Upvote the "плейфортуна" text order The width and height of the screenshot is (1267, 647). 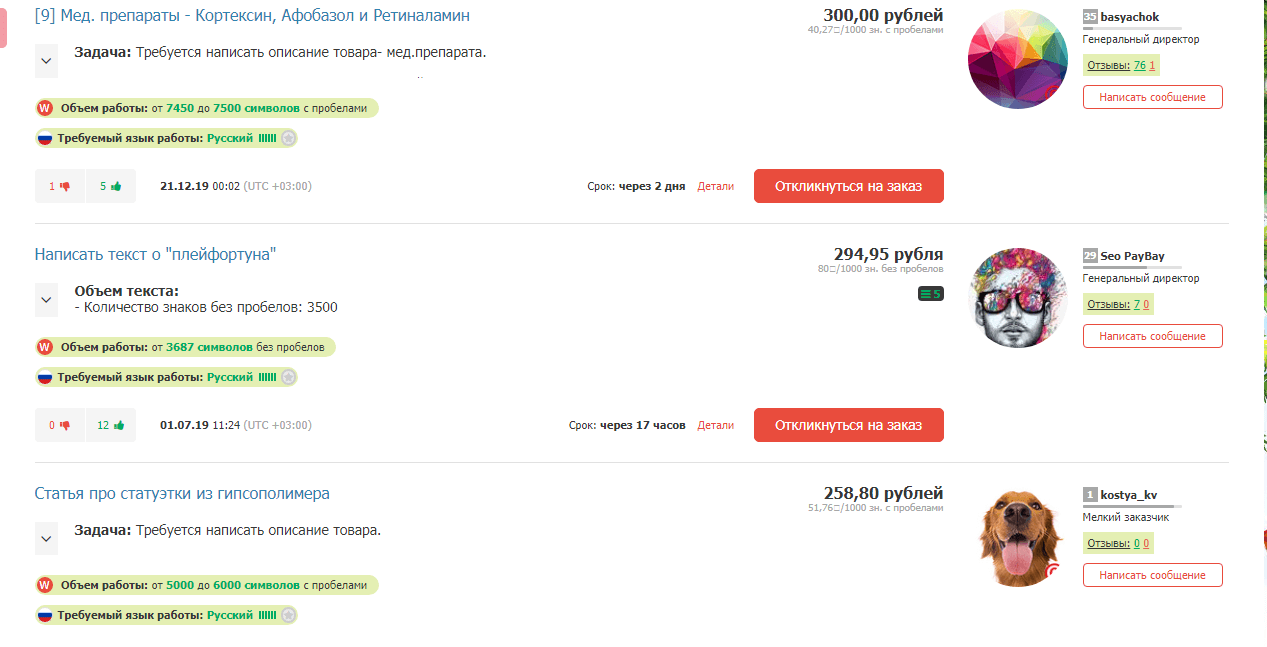pos(110,425)
